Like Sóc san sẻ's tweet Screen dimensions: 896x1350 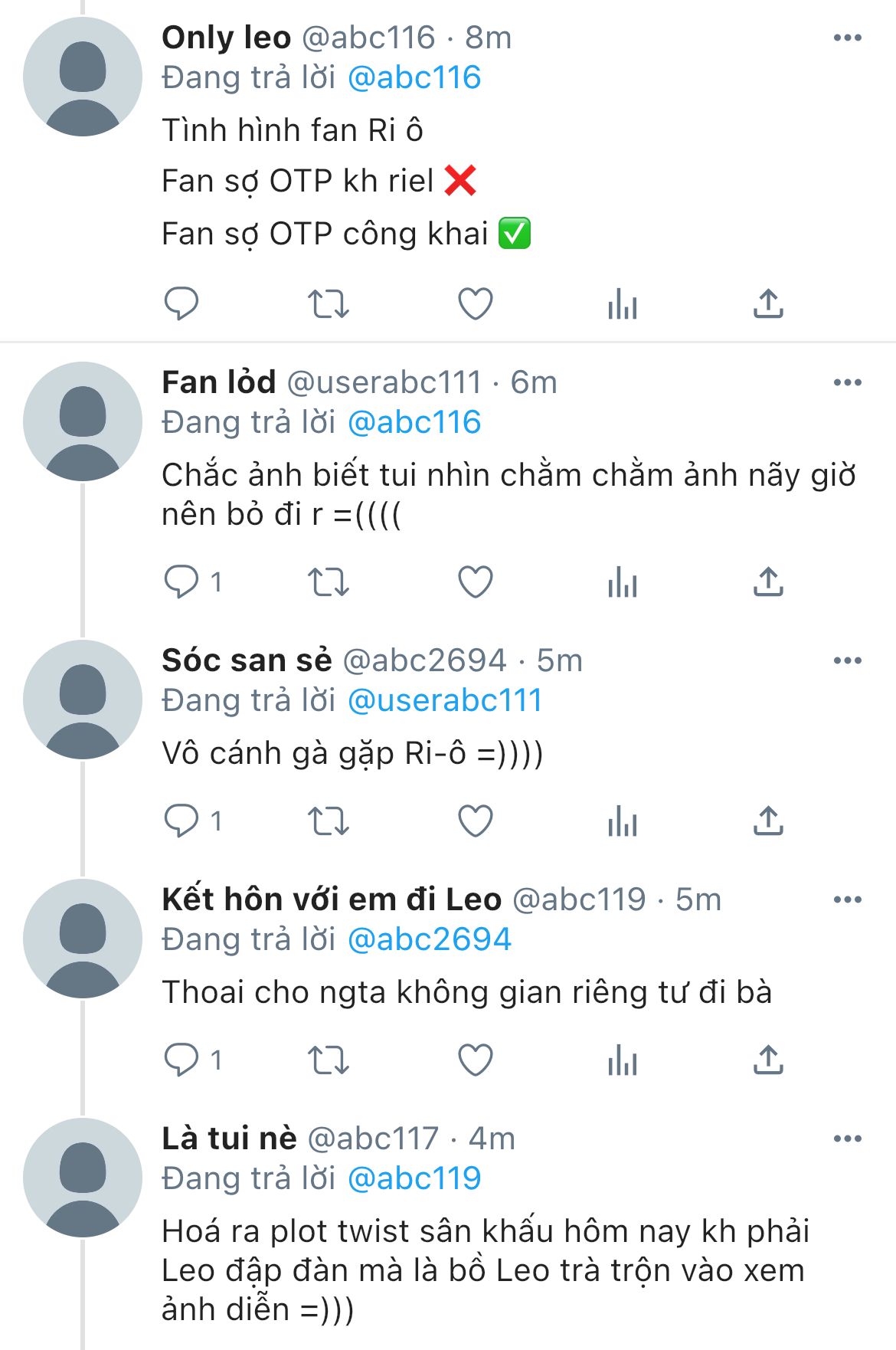(475, 821)
